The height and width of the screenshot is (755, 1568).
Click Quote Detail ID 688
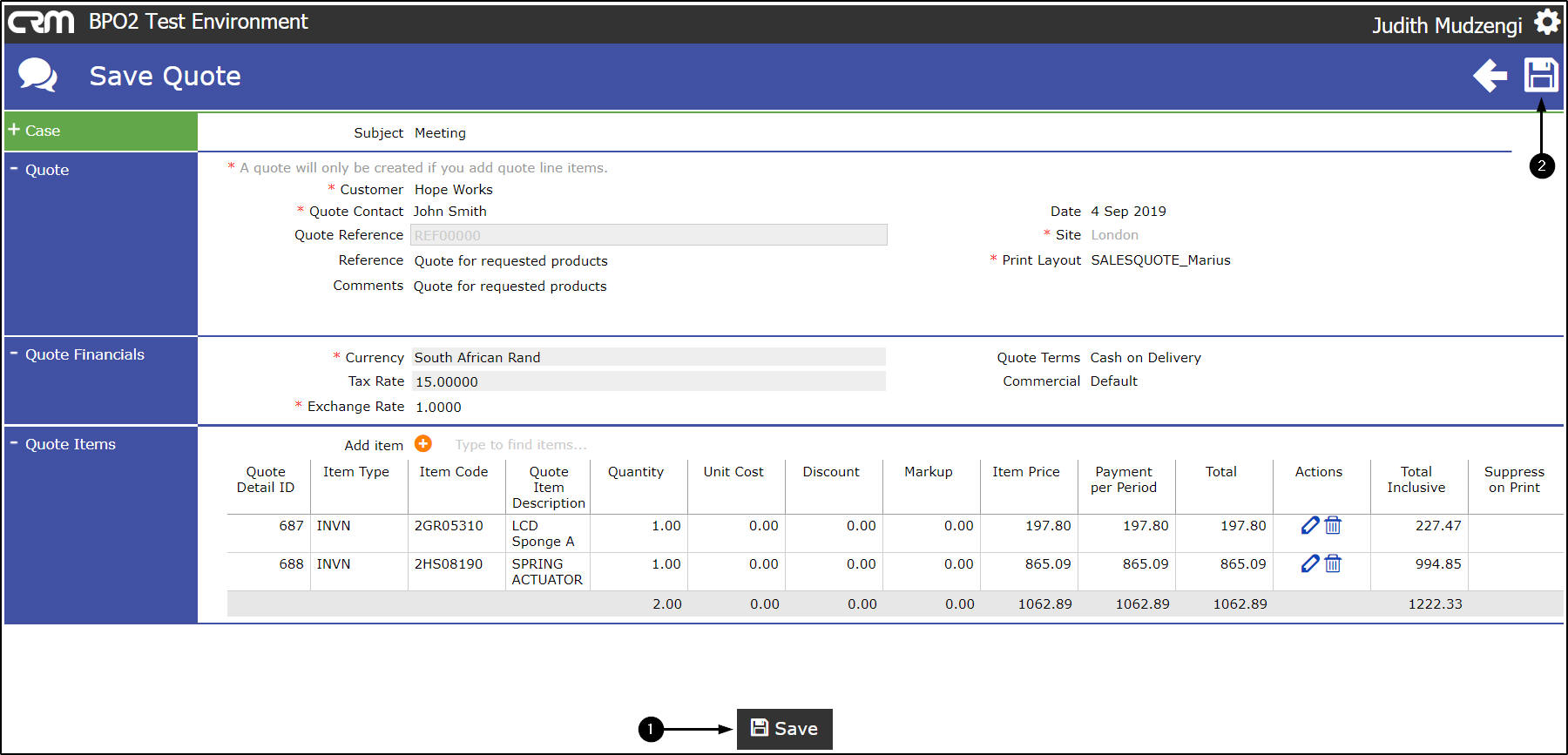click(291, 564)
